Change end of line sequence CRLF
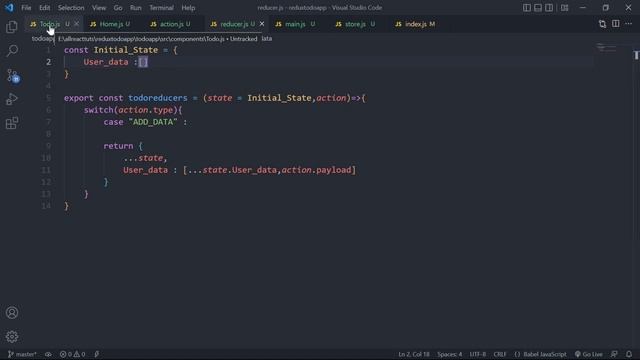 pyautogui.click(x=500, y=354)
